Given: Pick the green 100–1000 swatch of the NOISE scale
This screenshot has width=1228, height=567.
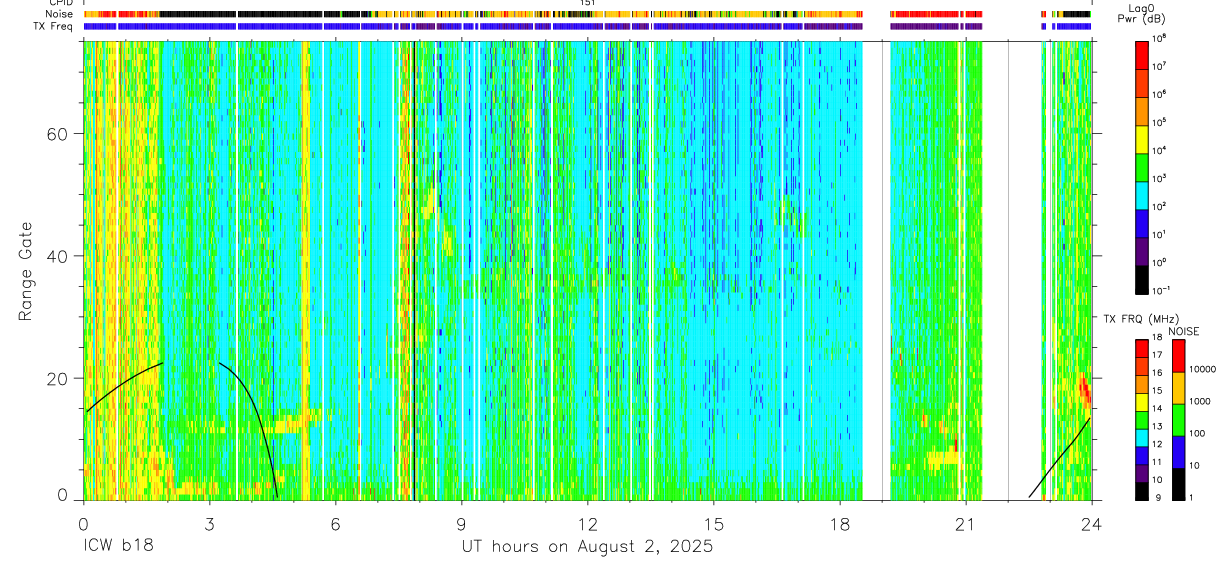Looking at the screenshot, I should tap(1178, 419).
